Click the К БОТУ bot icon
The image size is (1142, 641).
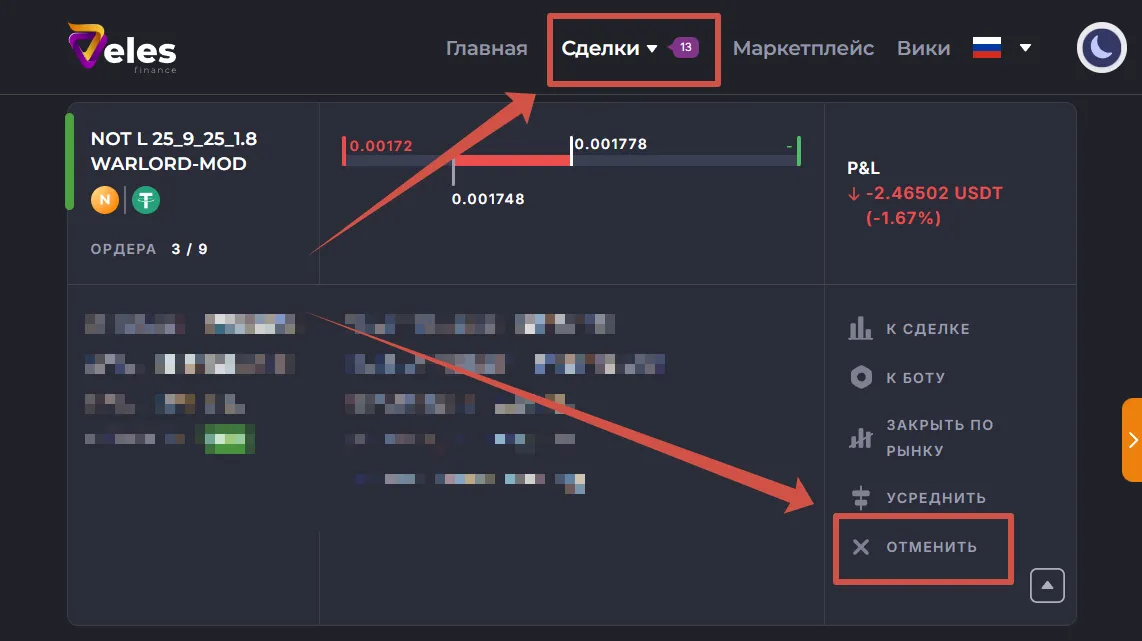tap(863, 377)
